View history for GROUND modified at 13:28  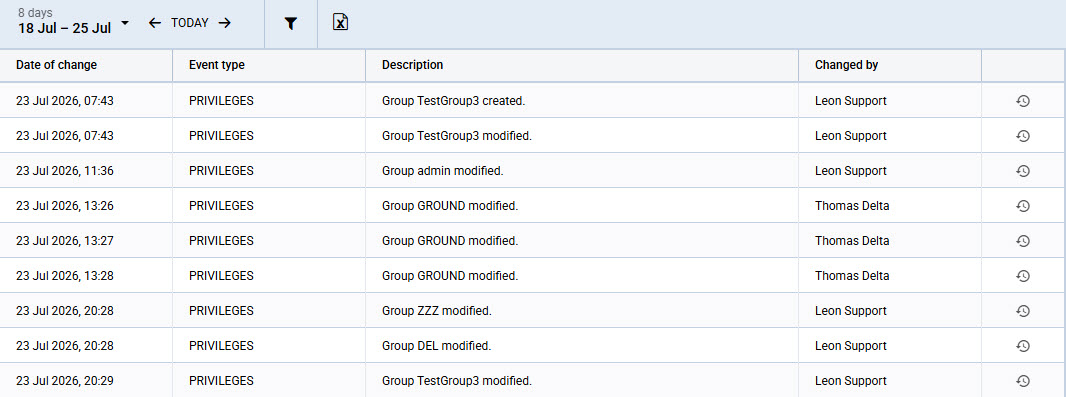point(1022,276)
